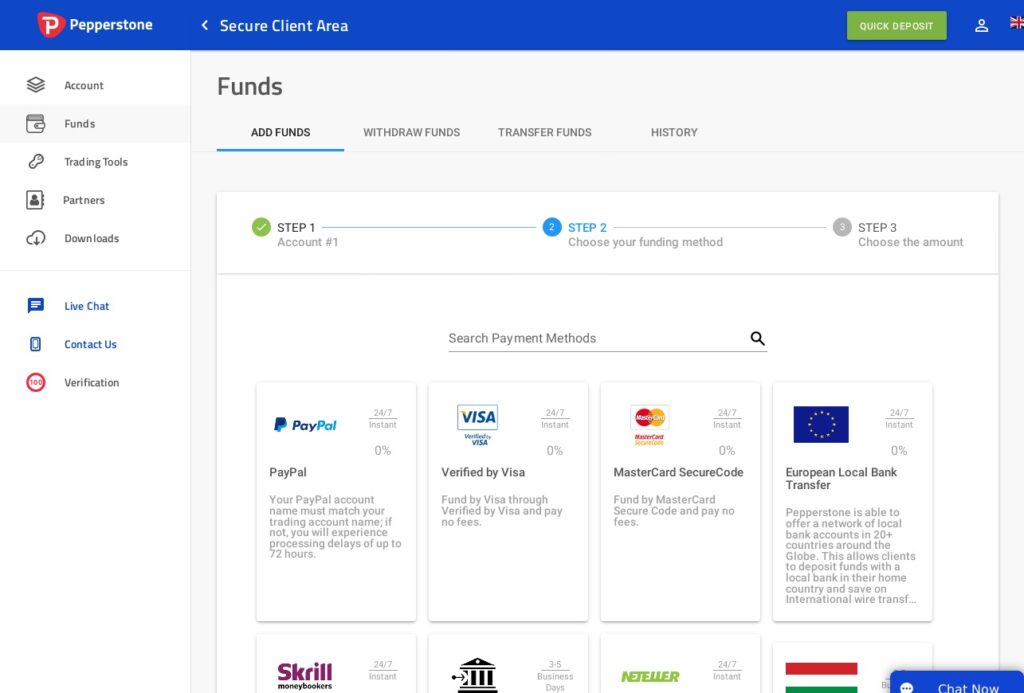Click the Secure Client Area title
The image size is (1024, 693).
click(283, 25)
